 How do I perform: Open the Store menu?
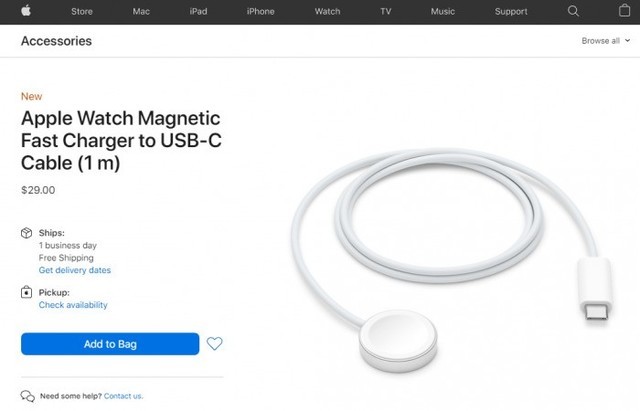[82, 11]
